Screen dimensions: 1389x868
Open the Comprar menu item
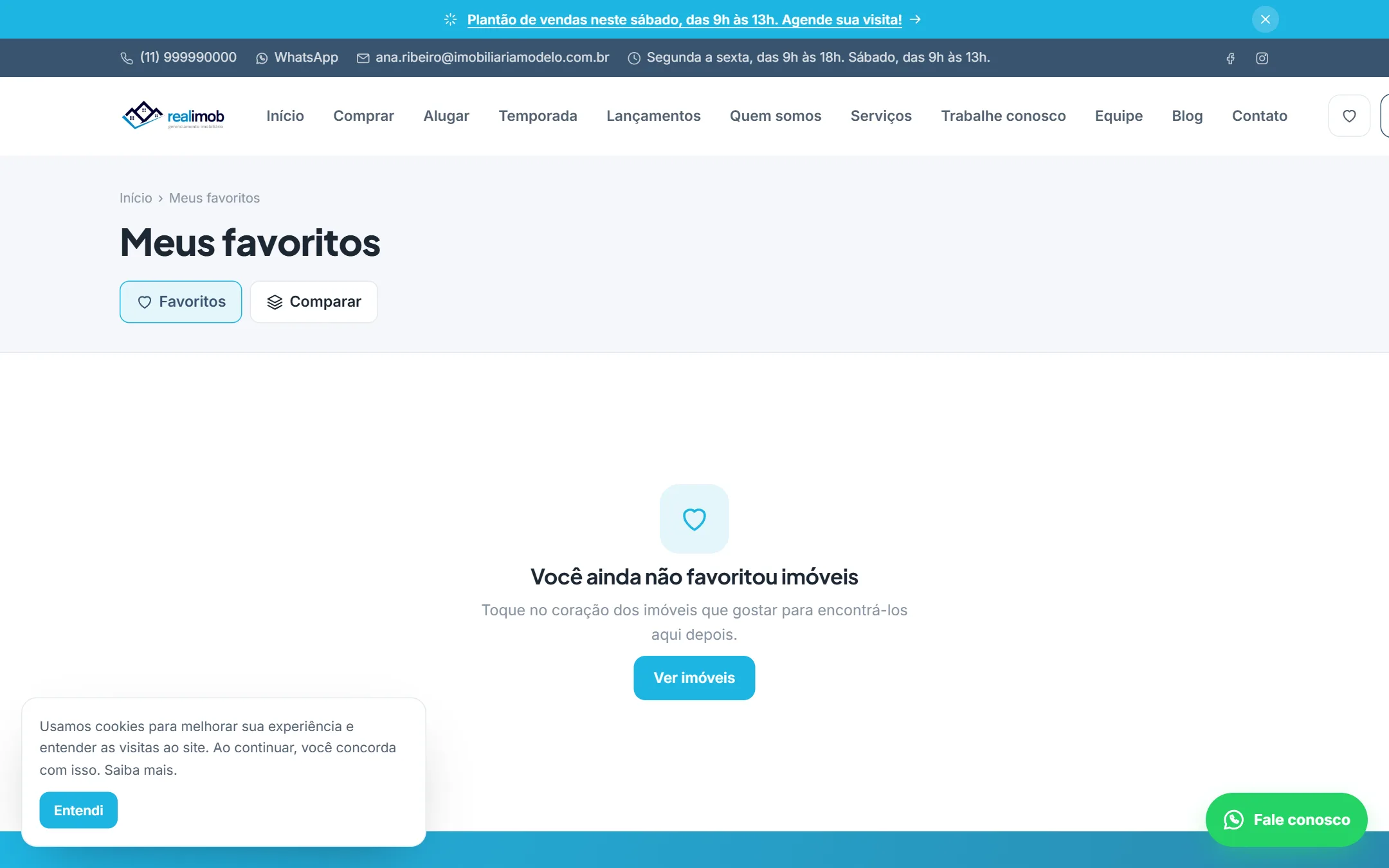pos(363,116)
